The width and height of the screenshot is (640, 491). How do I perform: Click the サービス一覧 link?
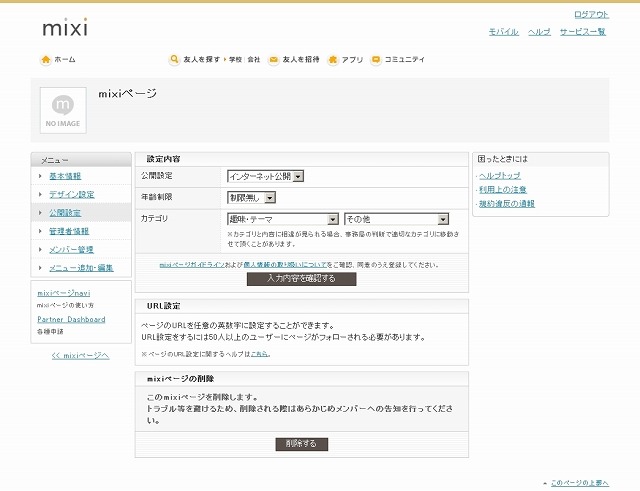click(582, 32)
